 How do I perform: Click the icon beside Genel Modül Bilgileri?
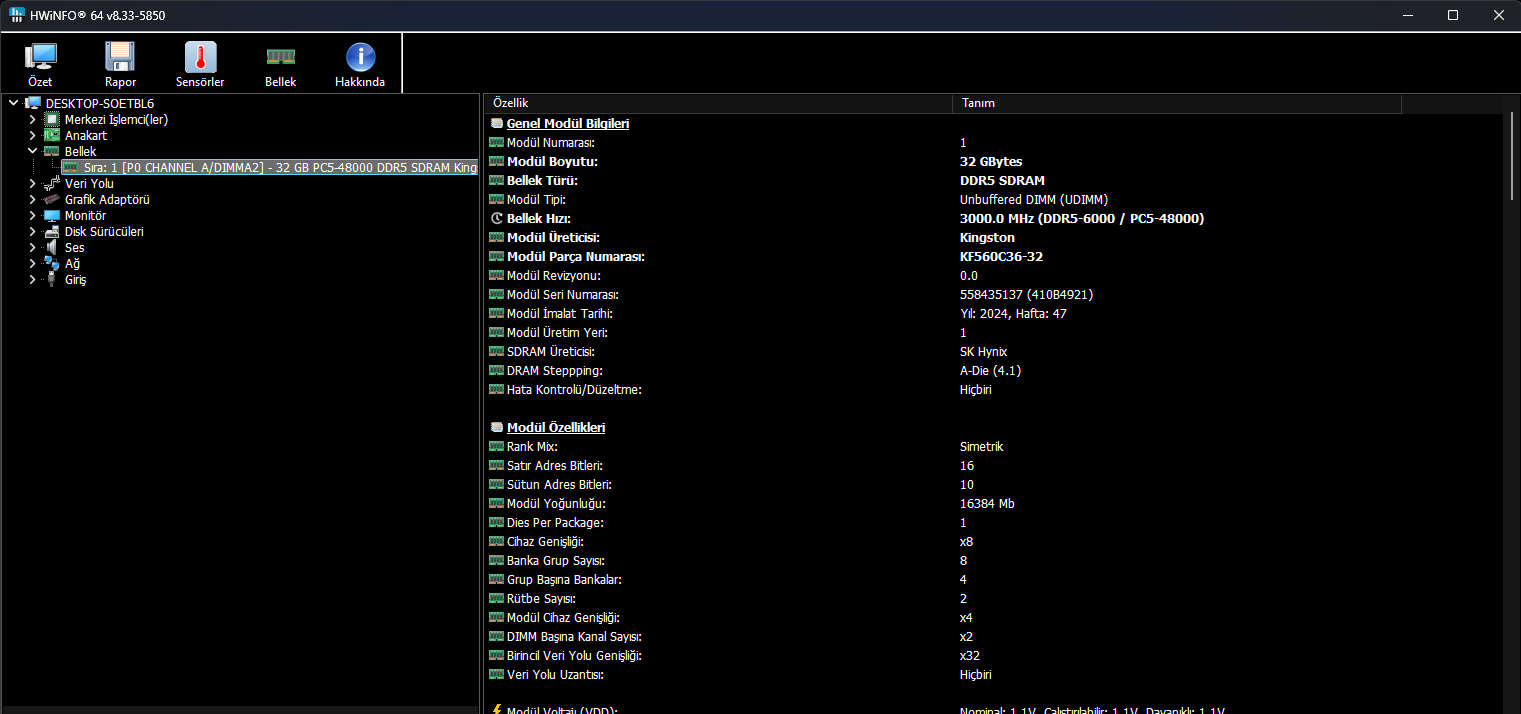point(497,123)
